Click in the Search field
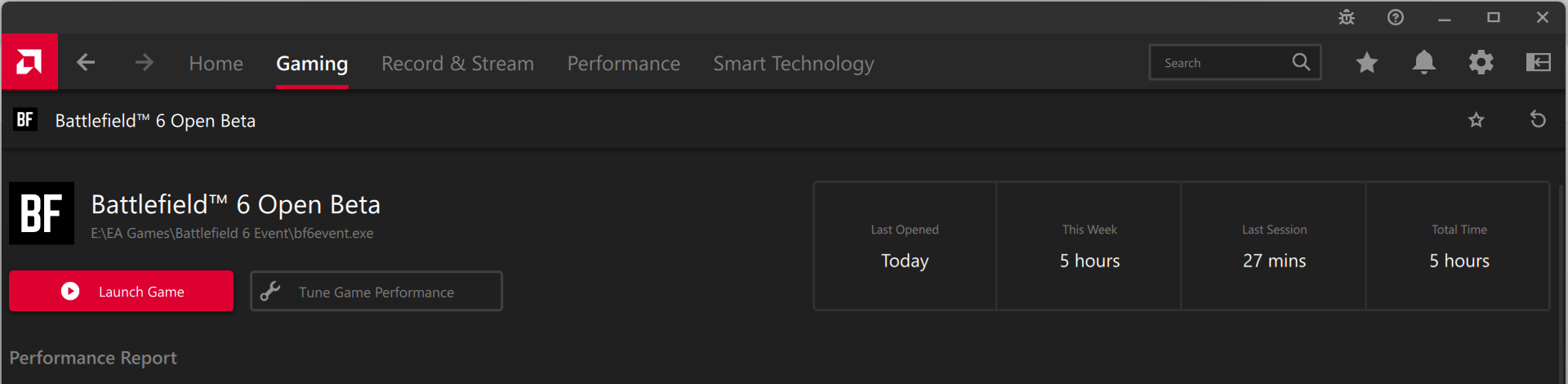The height and width of the screenshot is (384, 1568). (x=1221, y=63)
